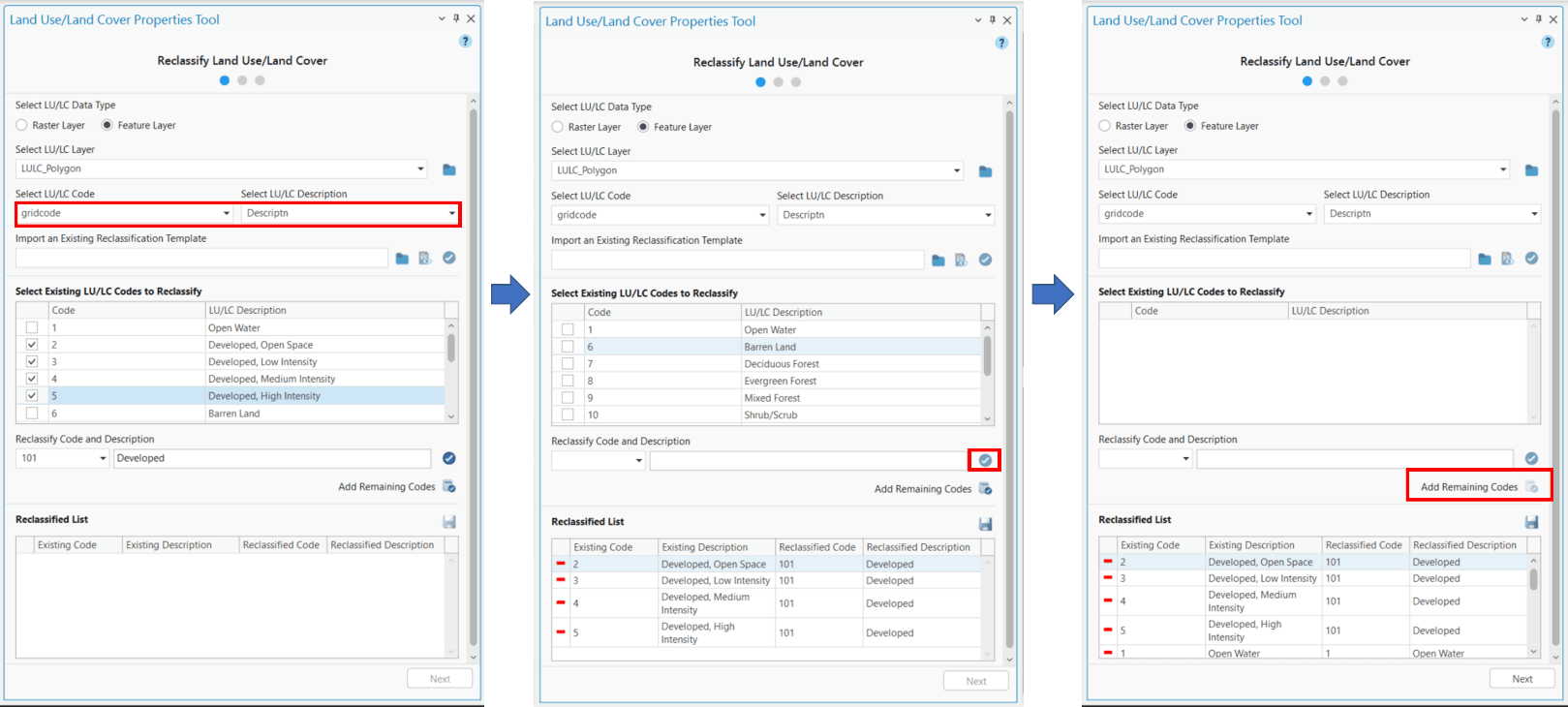Apply reclassify code checkmark in middle panel
Viewport: 1568px width, 707px height.
(x=985, y=460)
